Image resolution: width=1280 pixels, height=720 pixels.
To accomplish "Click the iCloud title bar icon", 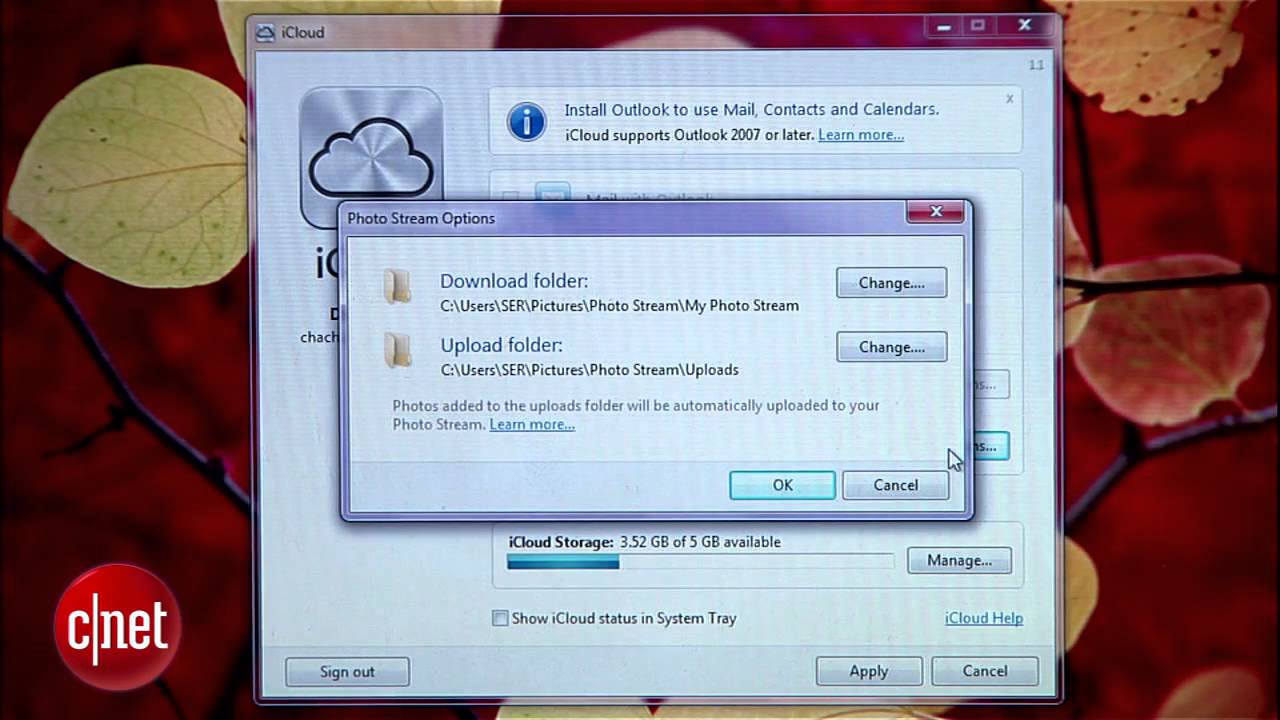I will click(x=265, y=32).
